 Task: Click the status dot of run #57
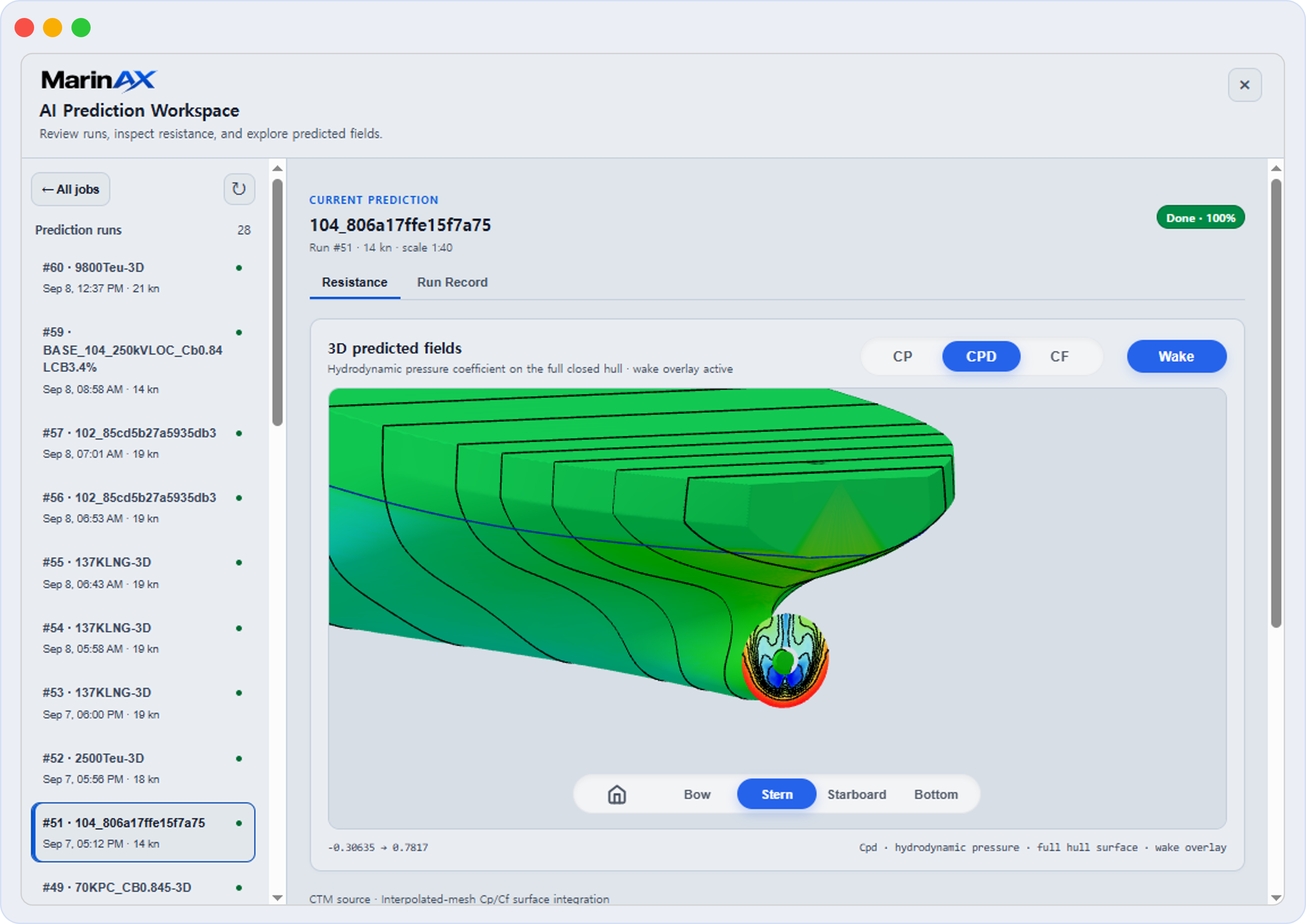pos(239,434)
